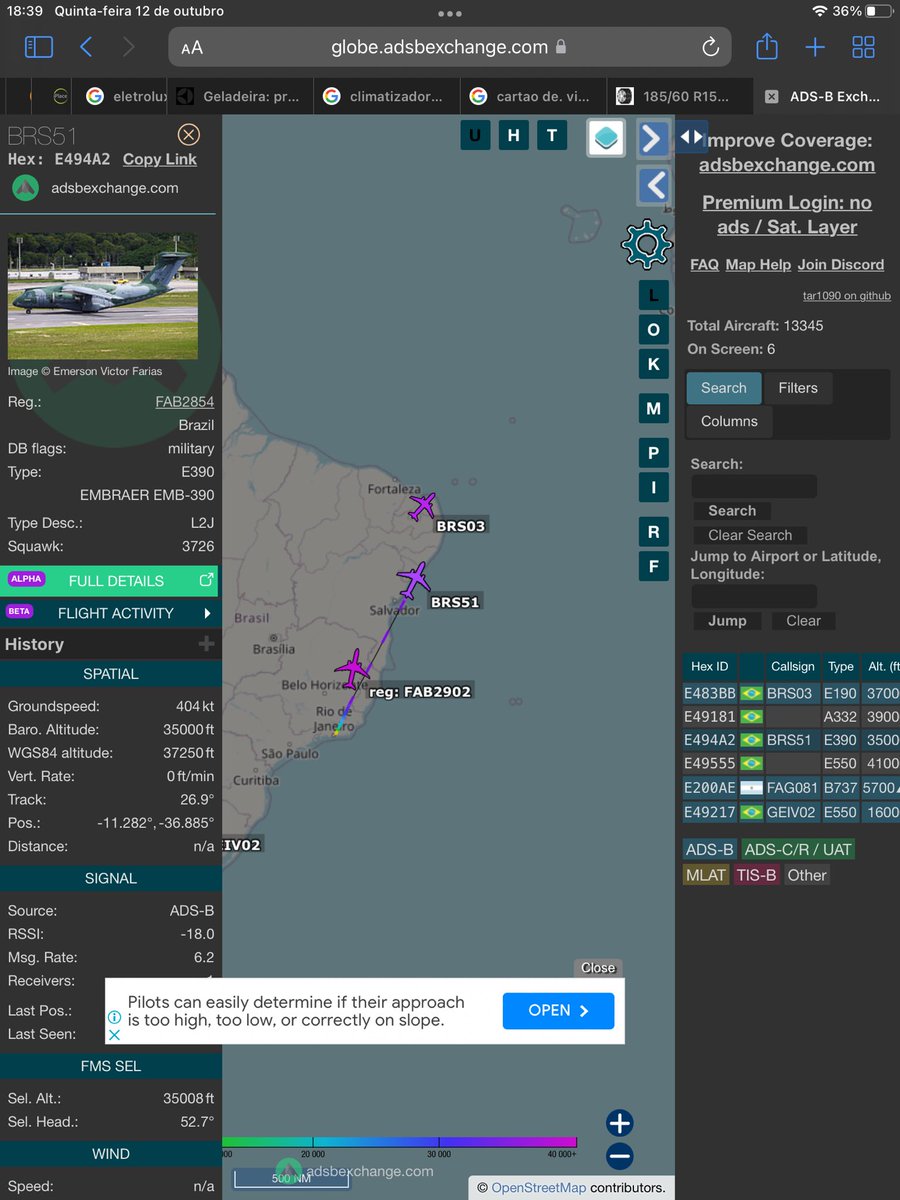The image size is (900, 1200).
Task: Toggle sidebar width double-arrow button
Action: (x=692, y=136)
